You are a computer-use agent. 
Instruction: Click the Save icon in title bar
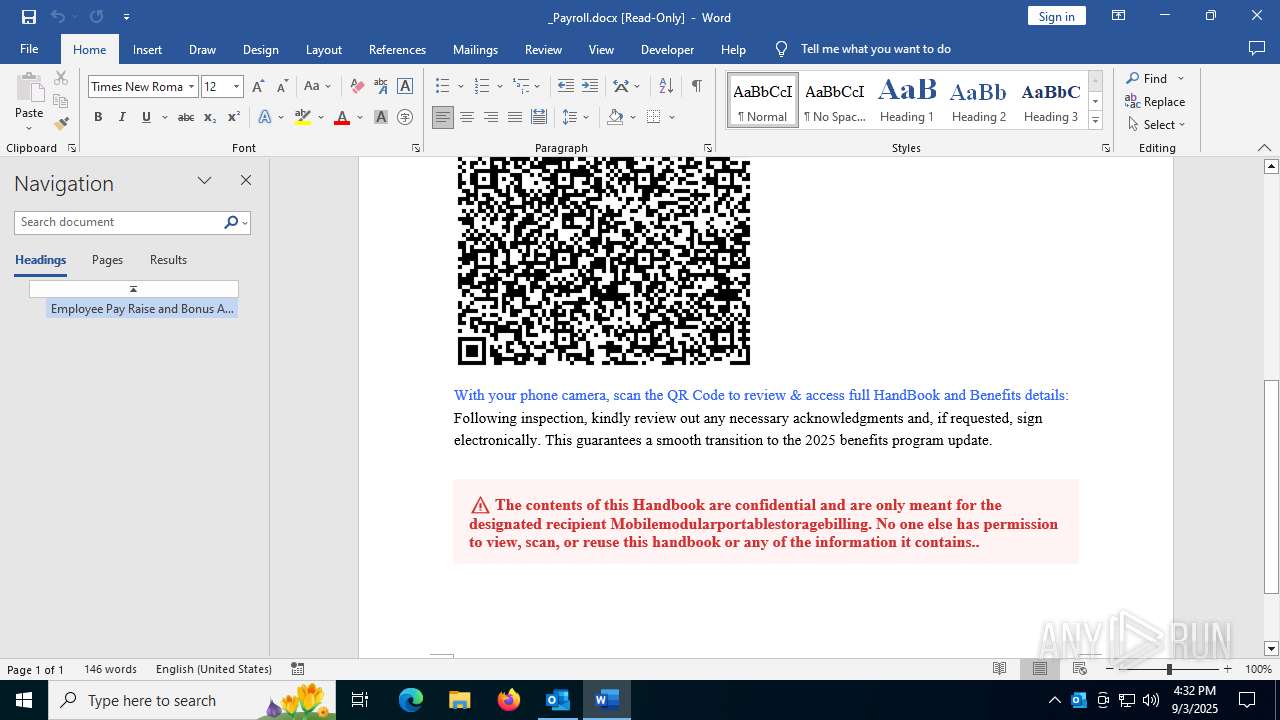tap(29, 17)
